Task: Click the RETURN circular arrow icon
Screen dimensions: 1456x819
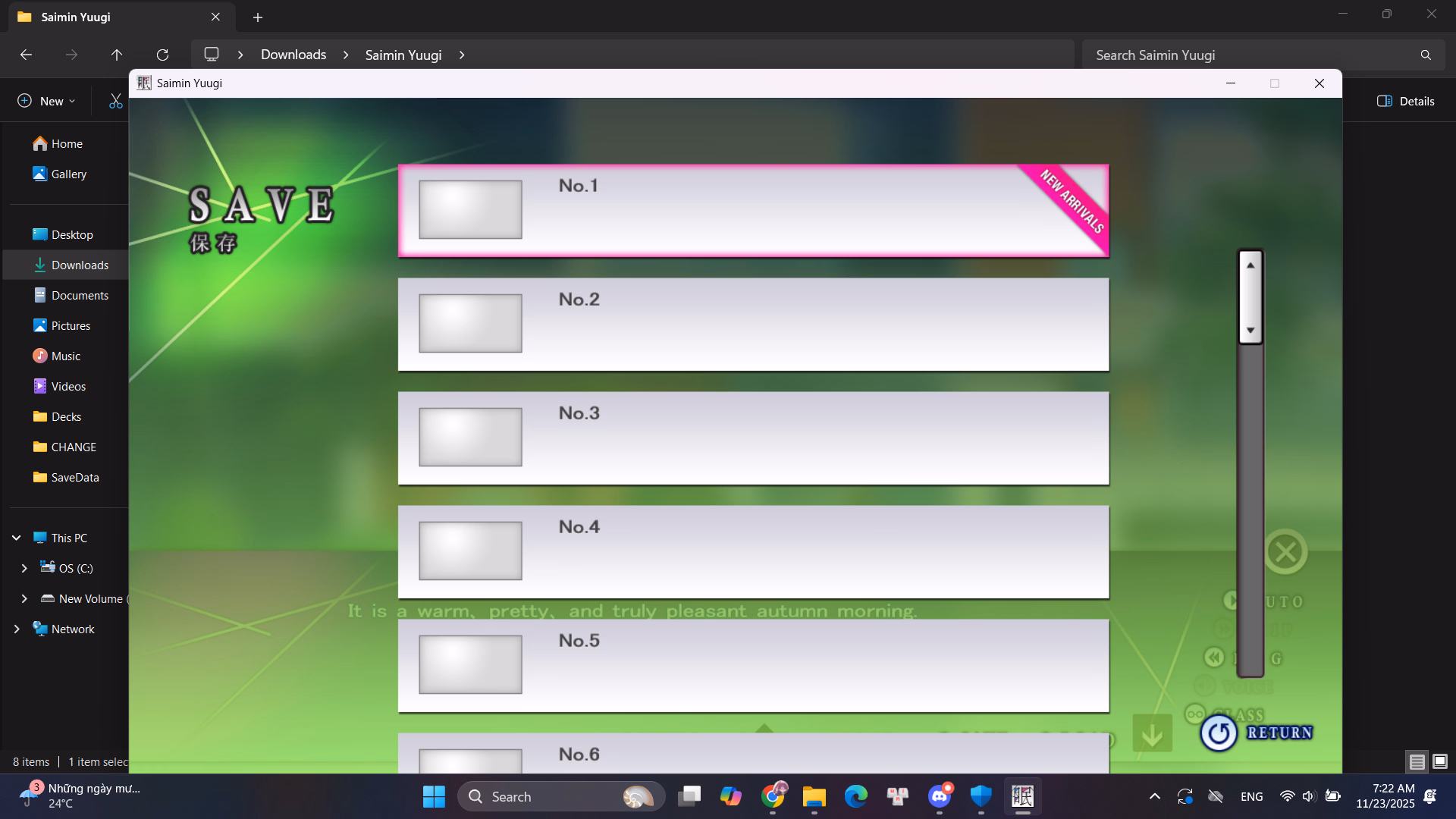Action: [x=1219, y=733]
